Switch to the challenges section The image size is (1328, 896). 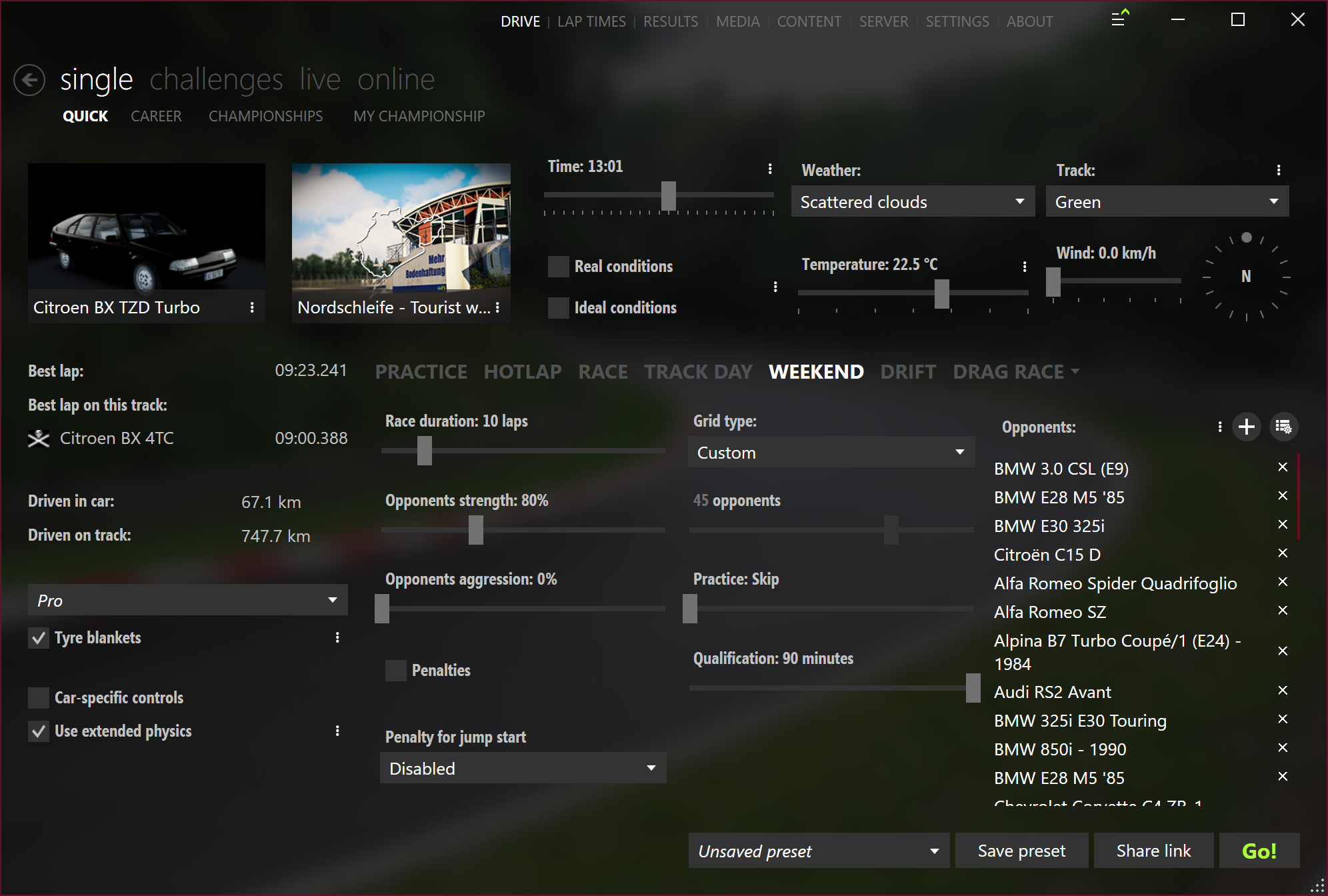click(216, 79)
